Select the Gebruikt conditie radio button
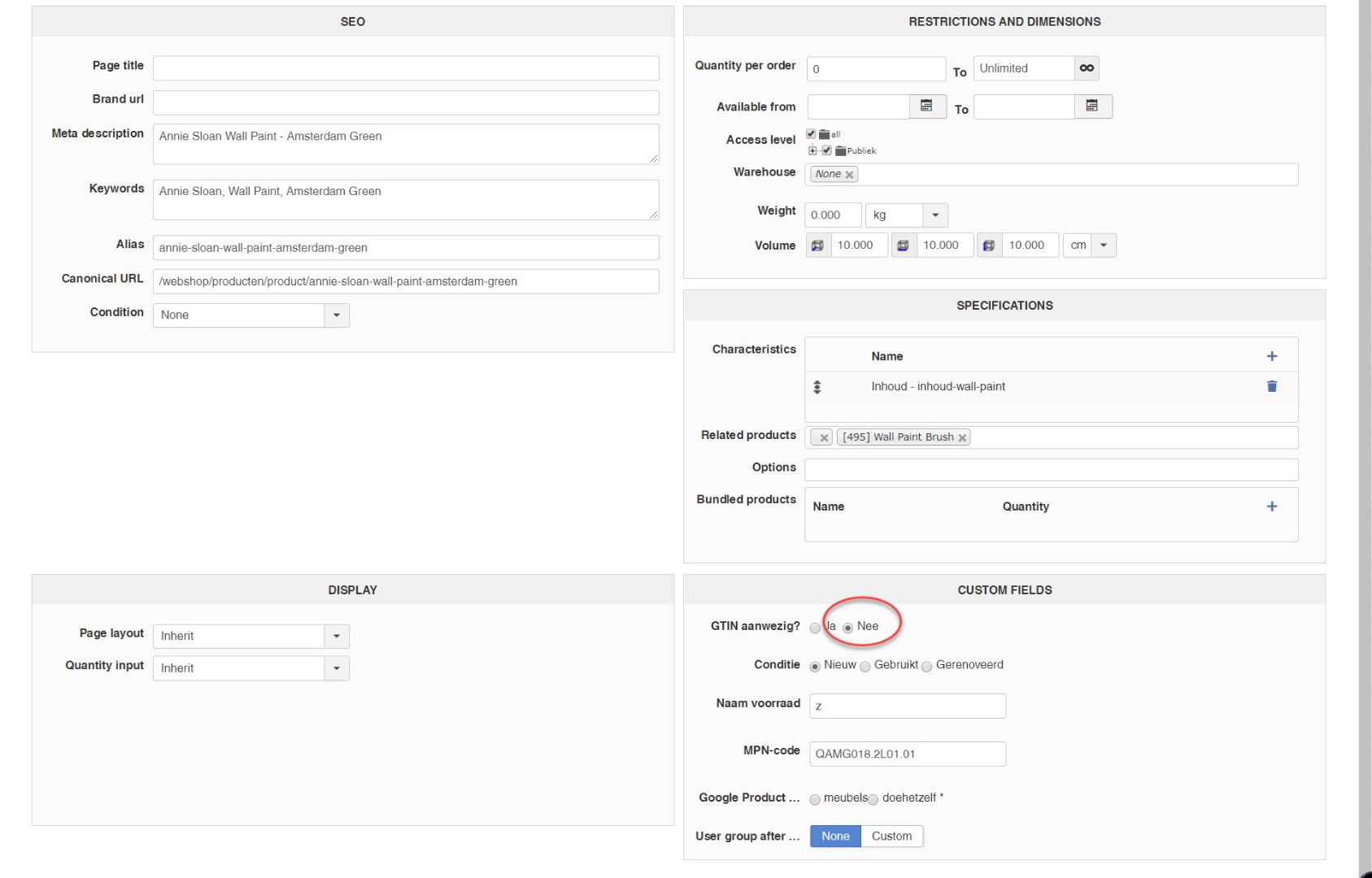 coord(865,667)
